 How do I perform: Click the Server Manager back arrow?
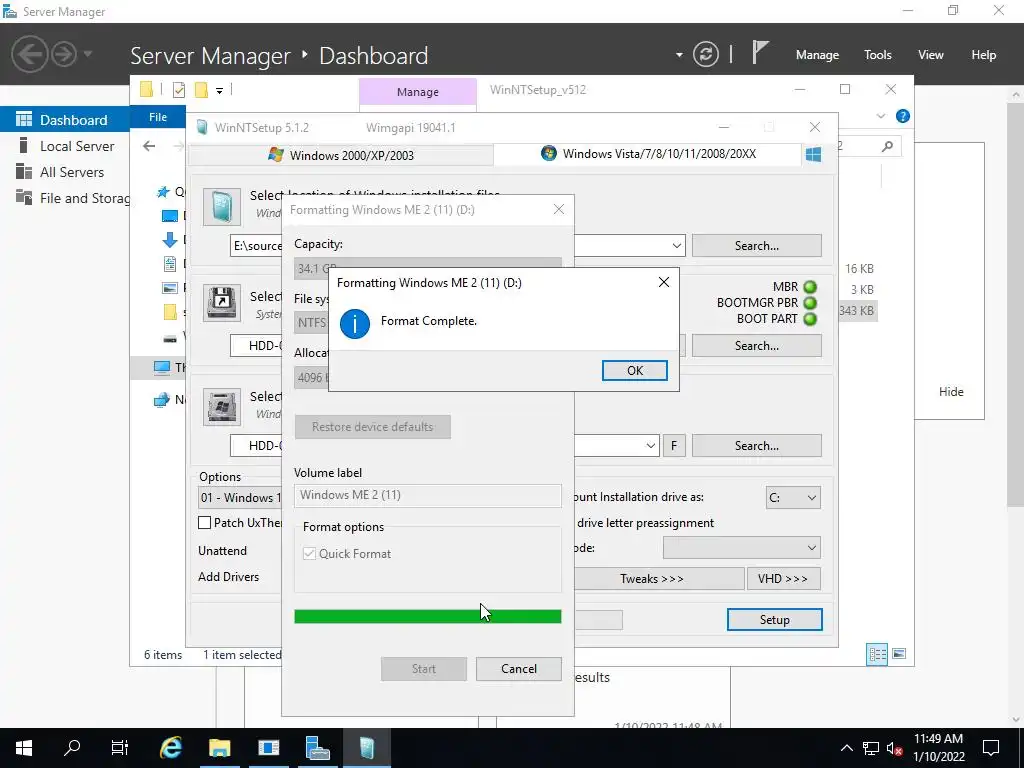coord(29,54)
